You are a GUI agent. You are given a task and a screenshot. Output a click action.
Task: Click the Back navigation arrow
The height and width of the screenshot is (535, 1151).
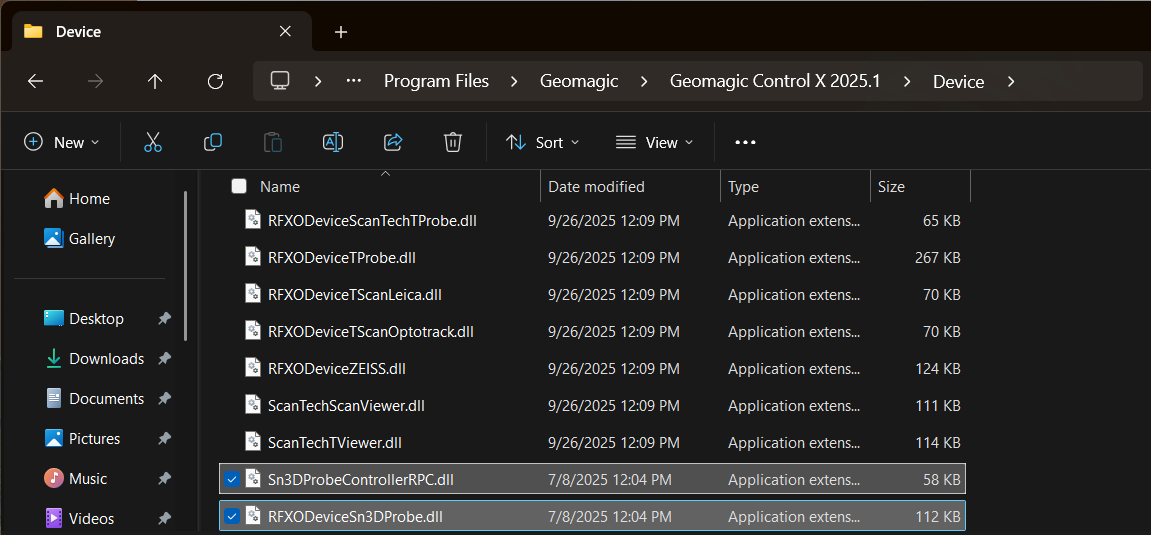[x=35, y=81]
